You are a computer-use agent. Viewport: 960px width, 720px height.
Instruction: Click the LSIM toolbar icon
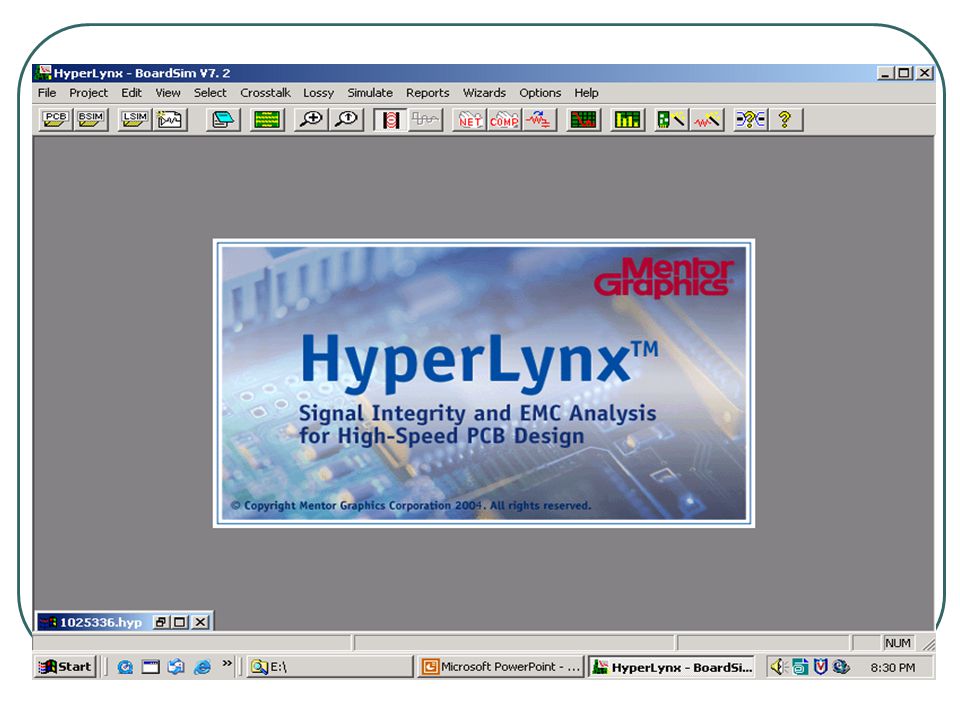point(135,119)
